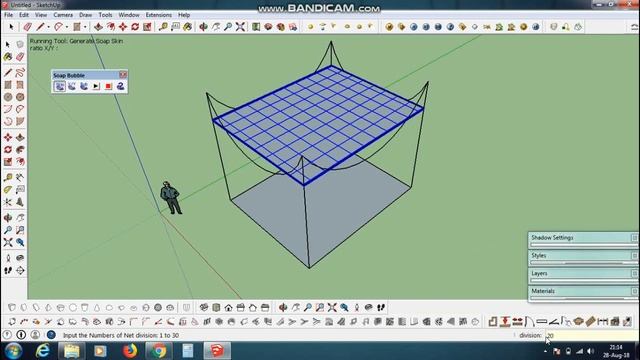Screen dimensions: 640x360
Task: Open the Edit menu
Action: point(24,15)
